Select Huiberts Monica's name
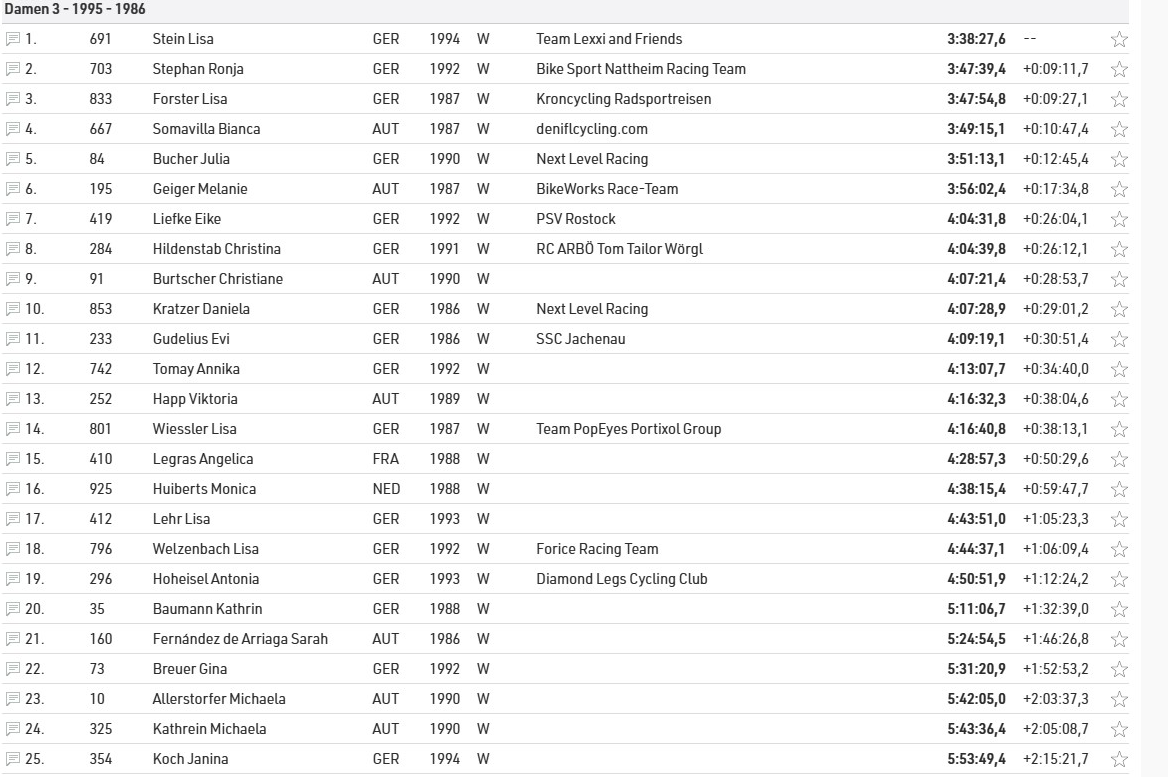The height and width of the screenshot is (777, 1168). click(204, 489)
